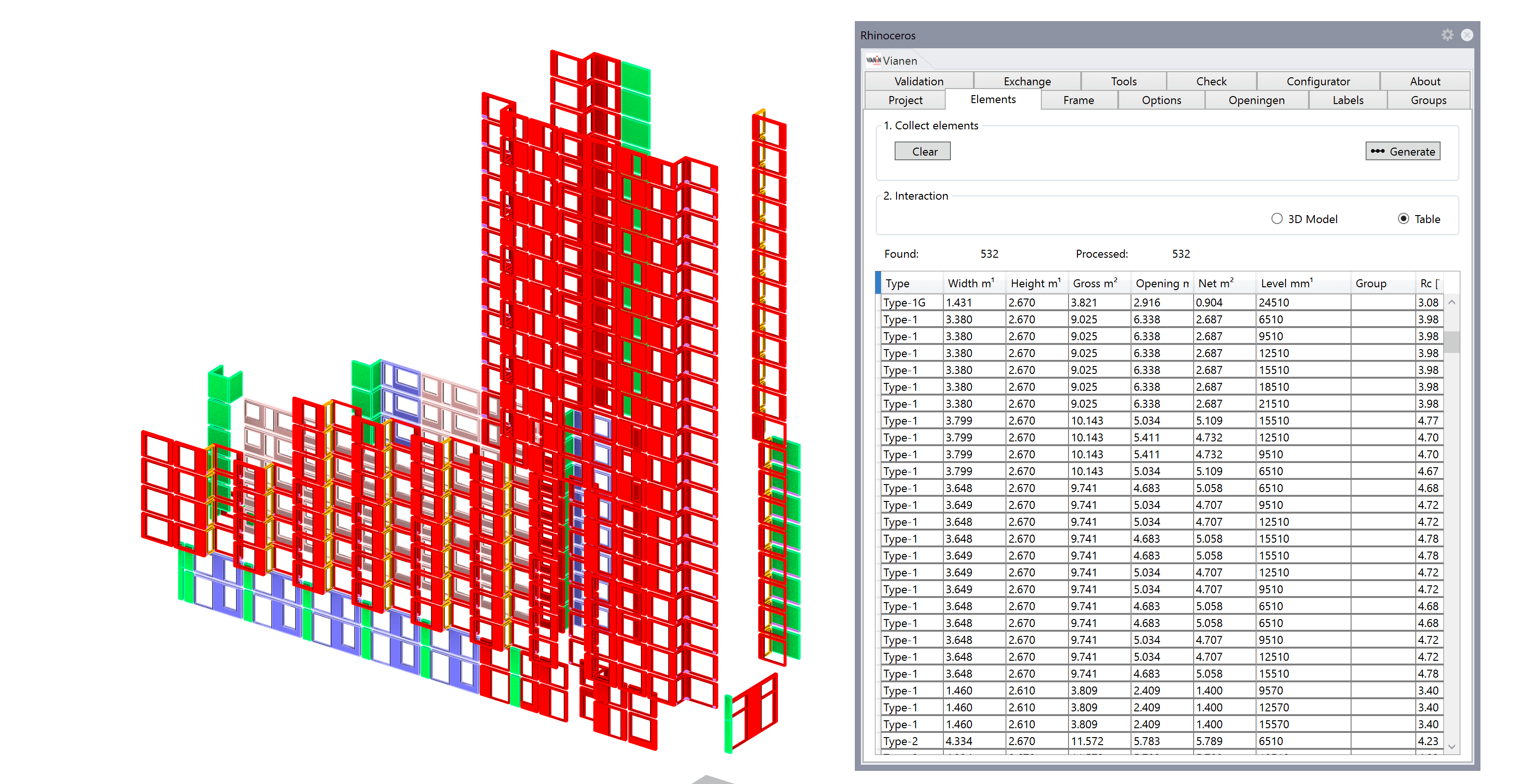This screenshot has width=1517, height=784.
Task: Switch to the Exchange tab
Action: pyautogui.click(x=1027, y=81)
